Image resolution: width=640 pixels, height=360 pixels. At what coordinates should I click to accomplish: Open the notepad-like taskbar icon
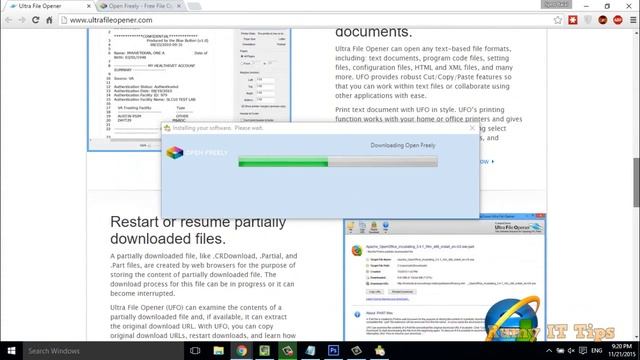310,351
